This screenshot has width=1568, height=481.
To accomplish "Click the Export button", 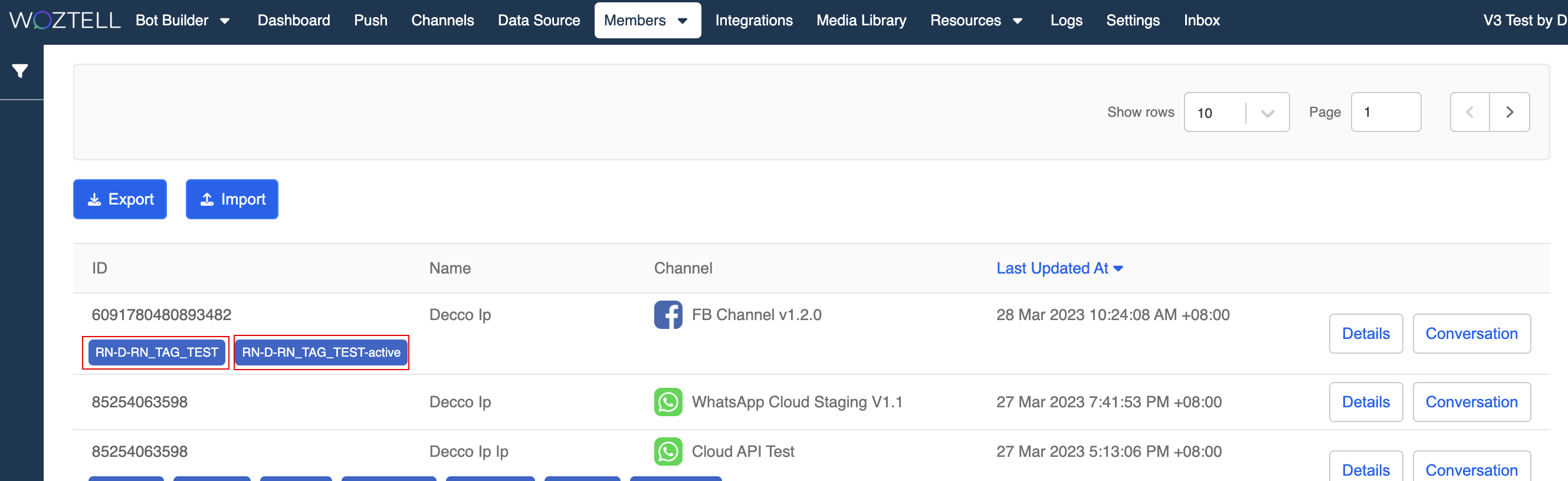I will point(120,199).
